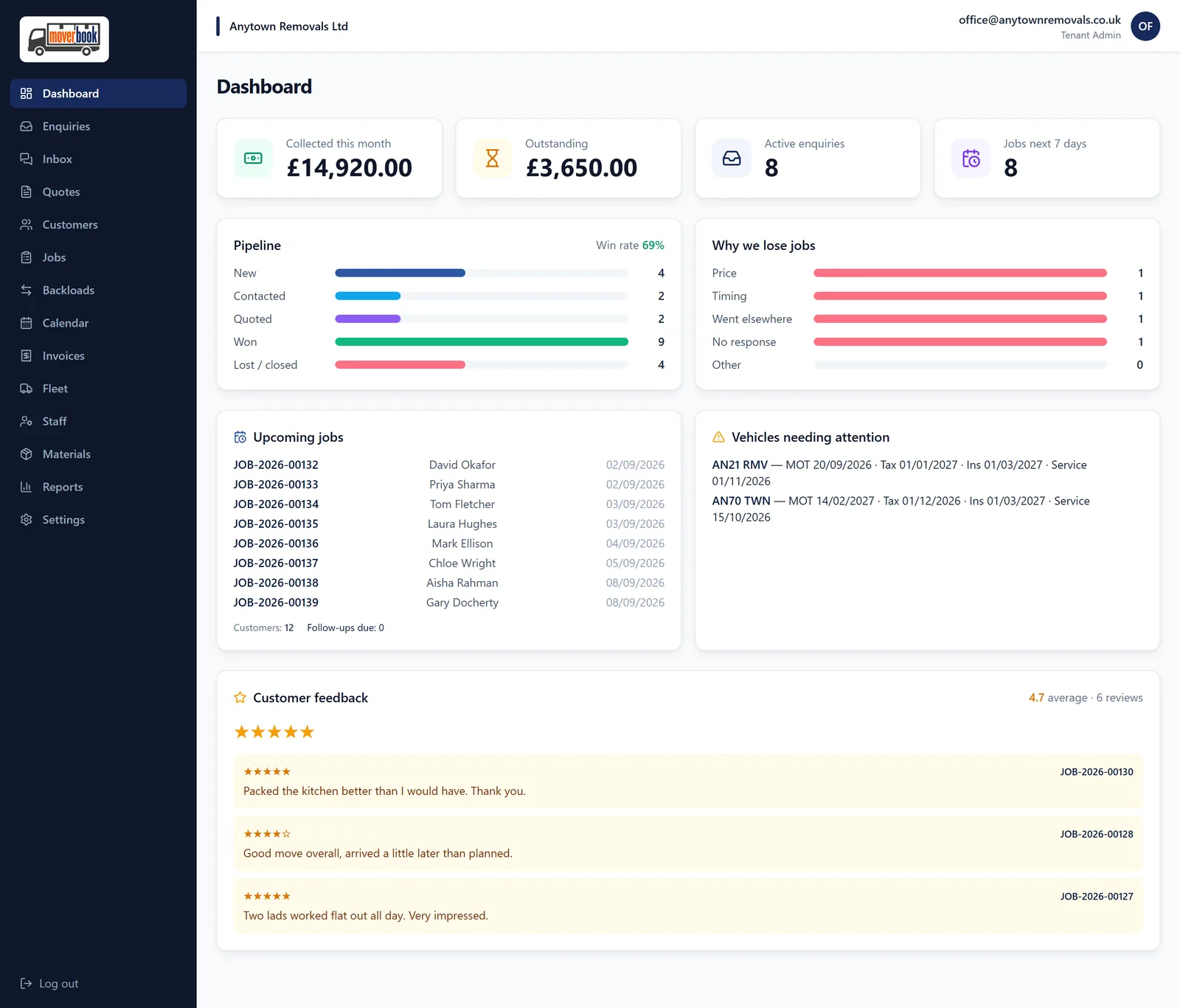This screenshot has height=1008, width=1180.
Task: Open the Invoices menu label
Action: tap(63, 355)
